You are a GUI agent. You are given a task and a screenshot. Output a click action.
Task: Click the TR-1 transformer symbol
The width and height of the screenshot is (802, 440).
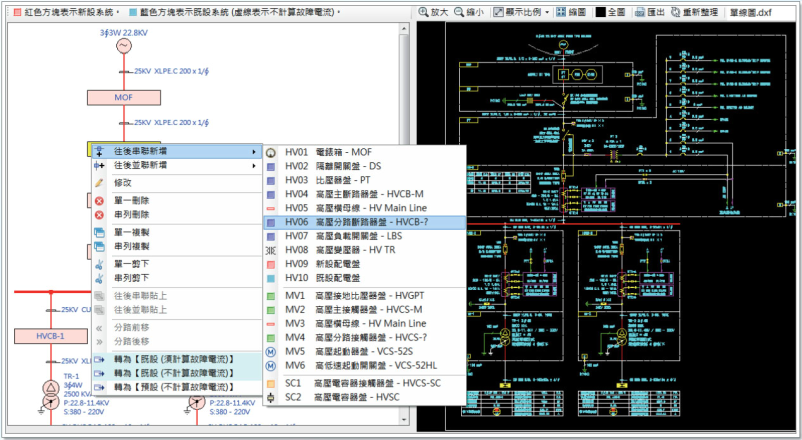[50, 394]
